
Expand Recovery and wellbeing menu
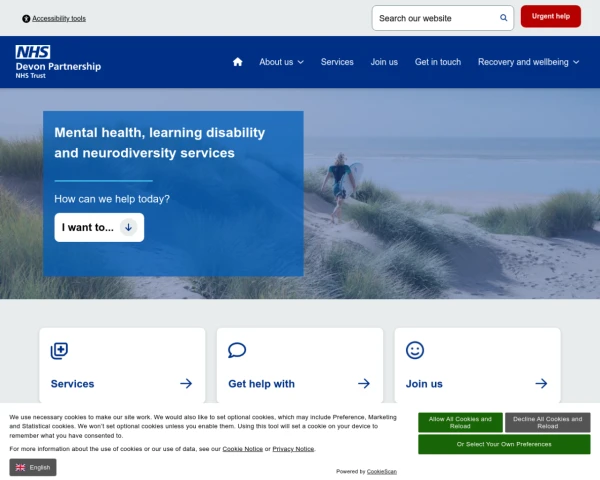point(528,62)
